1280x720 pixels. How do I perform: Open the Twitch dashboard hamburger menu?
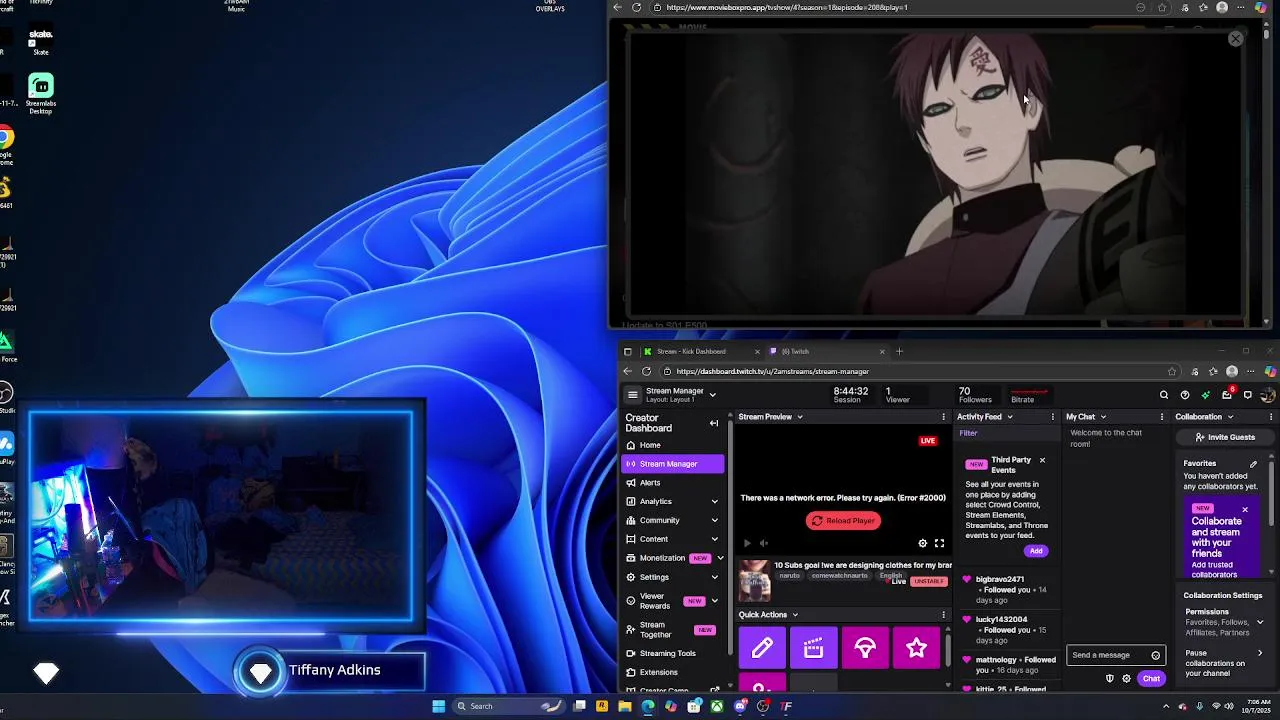pyautogui.click(x=632, y=395)
